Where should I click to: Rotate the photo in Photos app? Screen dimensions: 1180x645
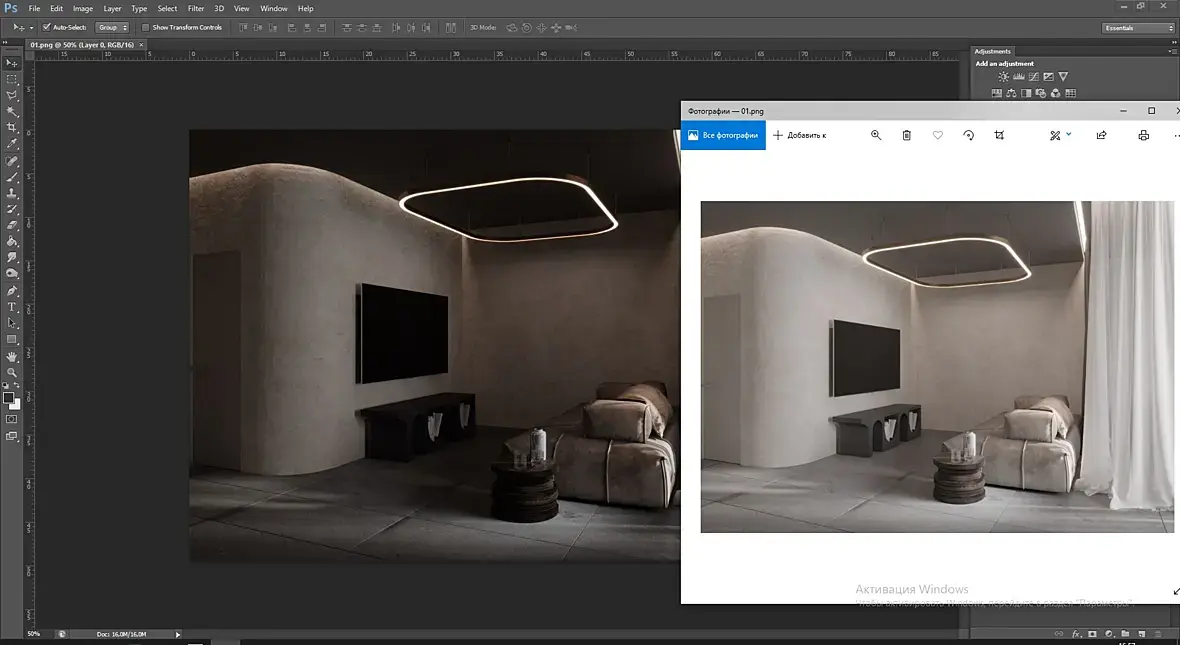coord(968,135)
